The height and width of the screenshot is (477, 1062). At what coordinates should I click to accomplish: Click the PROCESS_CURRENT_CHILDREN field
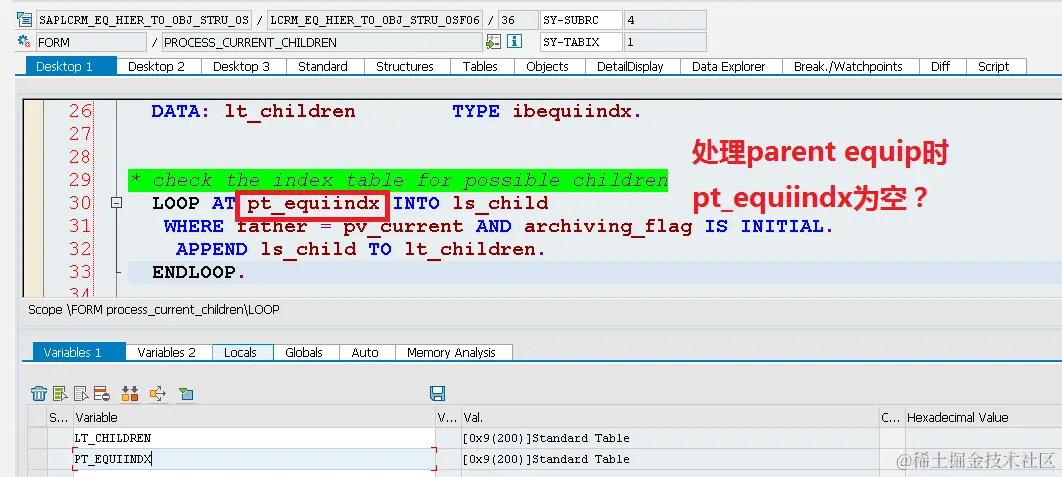pyautogui.click(x=322, y=42)
